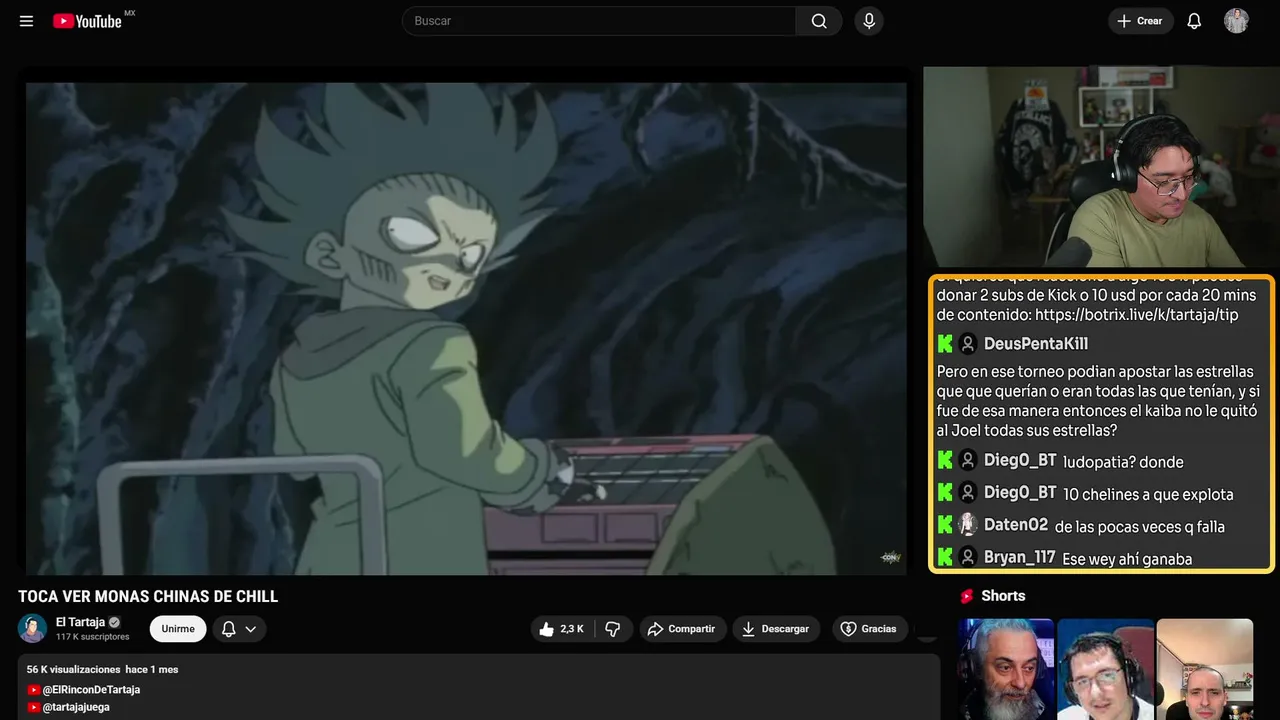Screen dimensions: 1280x720
Task: Click the magnifier search button
Action: coord(819,21)
